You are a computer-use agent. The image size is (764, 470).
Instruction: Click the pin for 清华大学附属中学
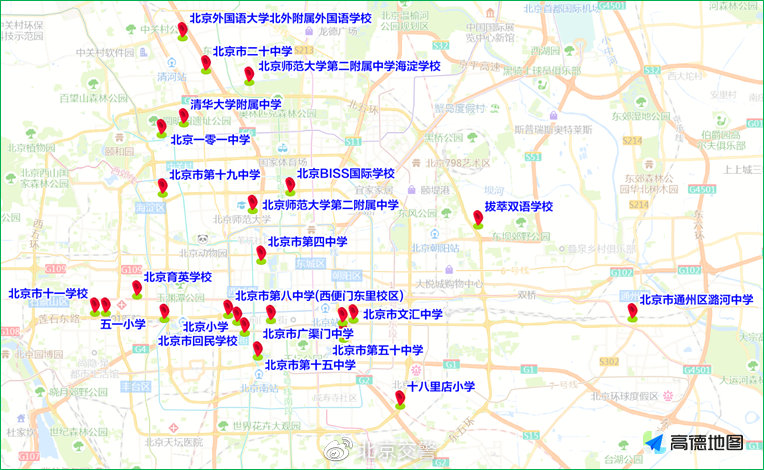(183, 116)
